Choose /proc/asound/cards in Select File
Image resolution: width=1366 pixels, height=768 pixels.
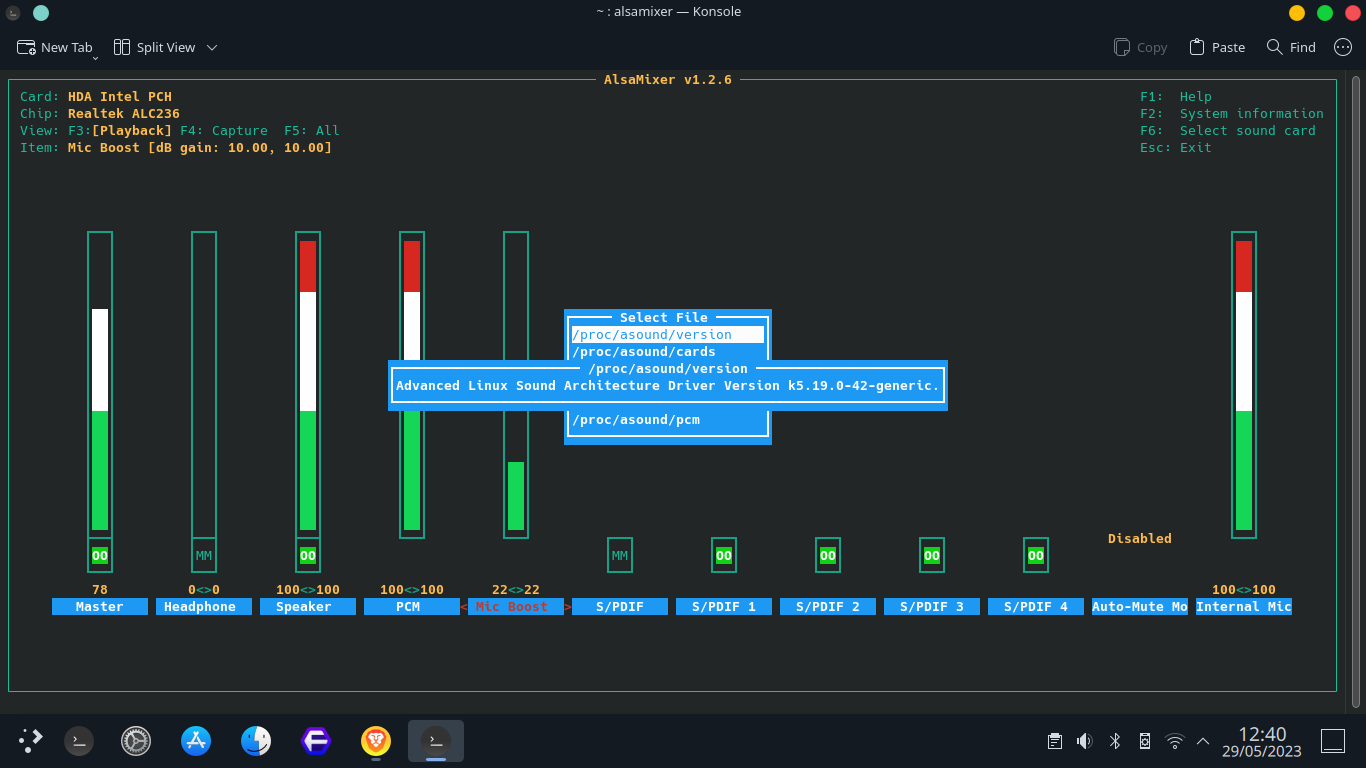click(668, 352)
